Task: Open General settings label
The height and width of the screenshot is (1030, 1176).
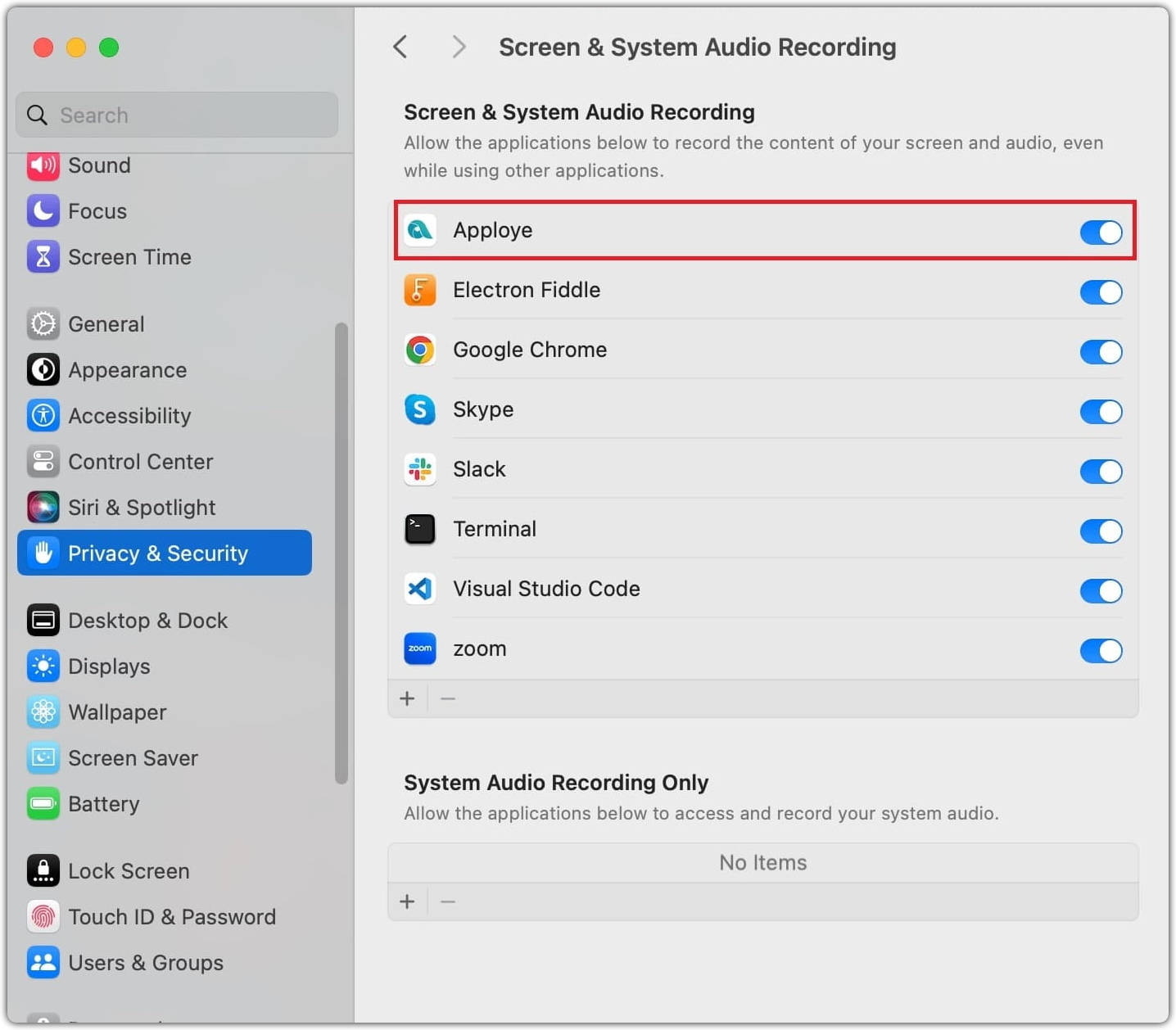Action: click(106, 324)
